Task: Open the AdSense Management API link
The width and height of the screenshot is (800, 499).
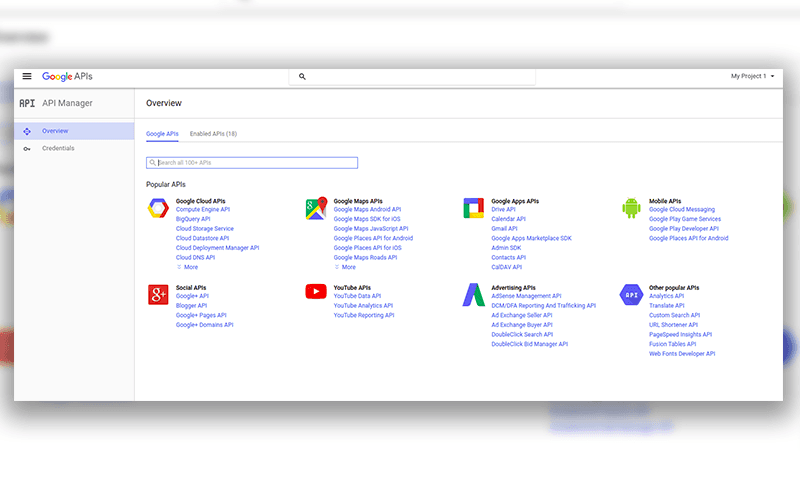Action: 526,296
